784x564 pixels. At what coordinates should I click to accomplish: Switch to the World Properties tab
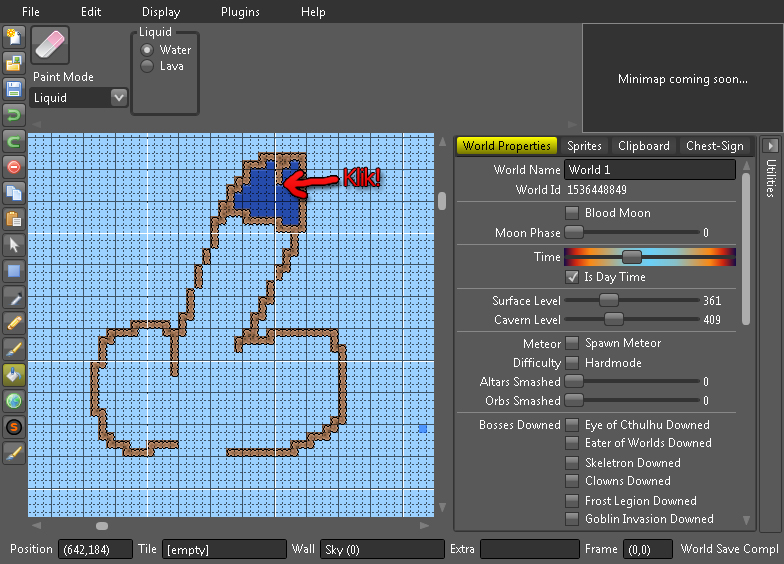pyautogui.click(x=506, y=146)
